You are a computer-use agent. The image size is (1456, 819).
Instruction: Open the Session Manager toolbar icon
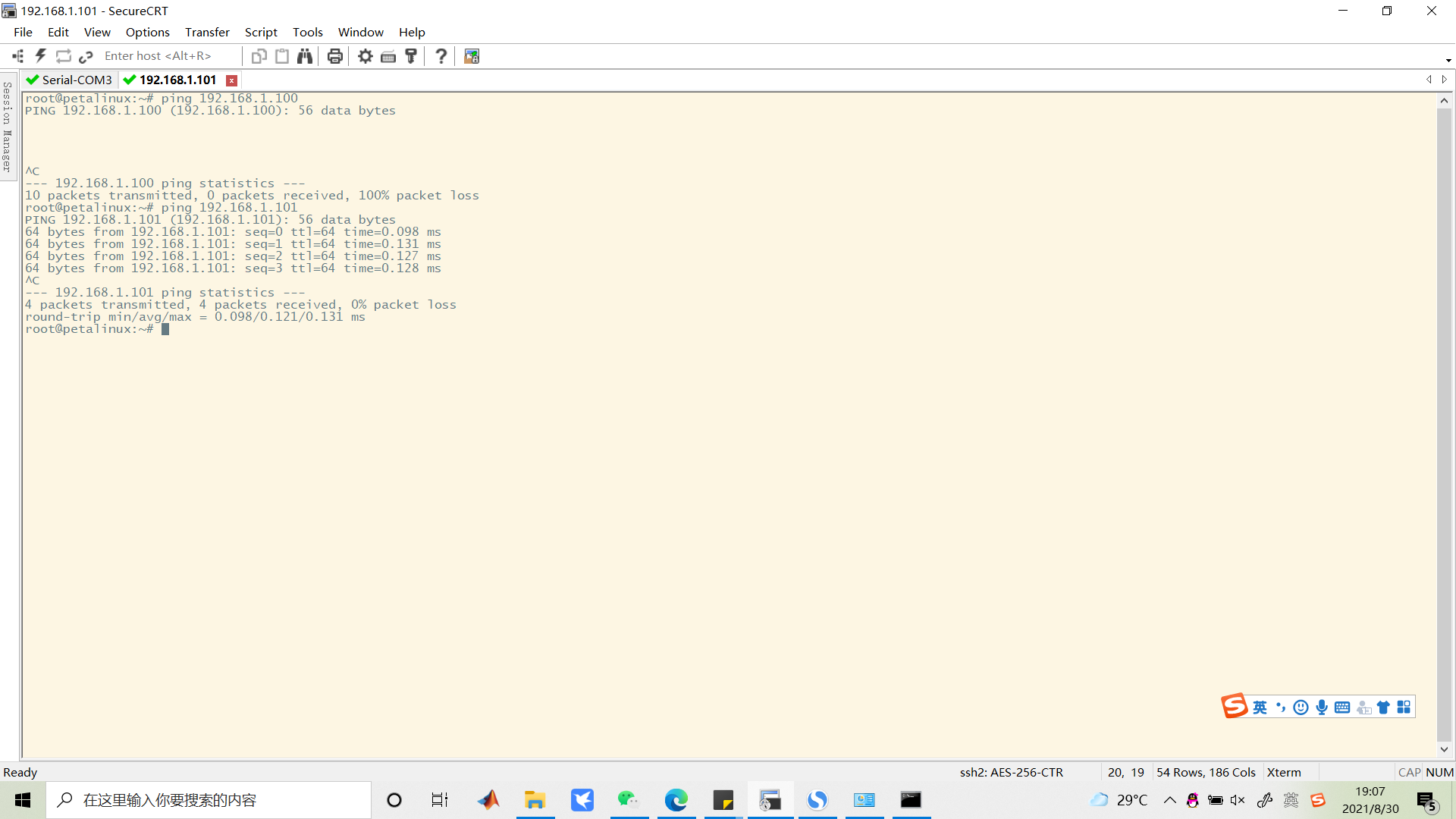point(18,56)
